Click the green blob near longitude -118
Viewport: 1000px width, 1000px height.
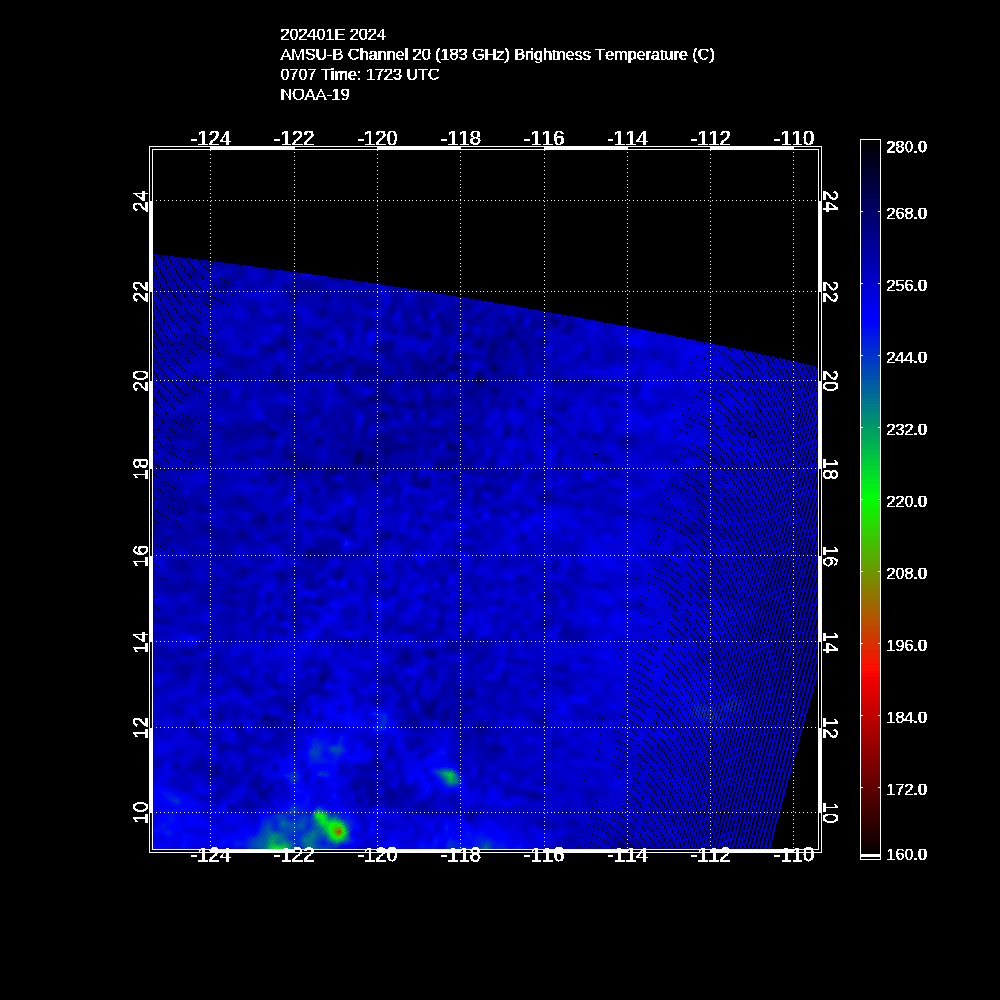[x=449, y=776]
